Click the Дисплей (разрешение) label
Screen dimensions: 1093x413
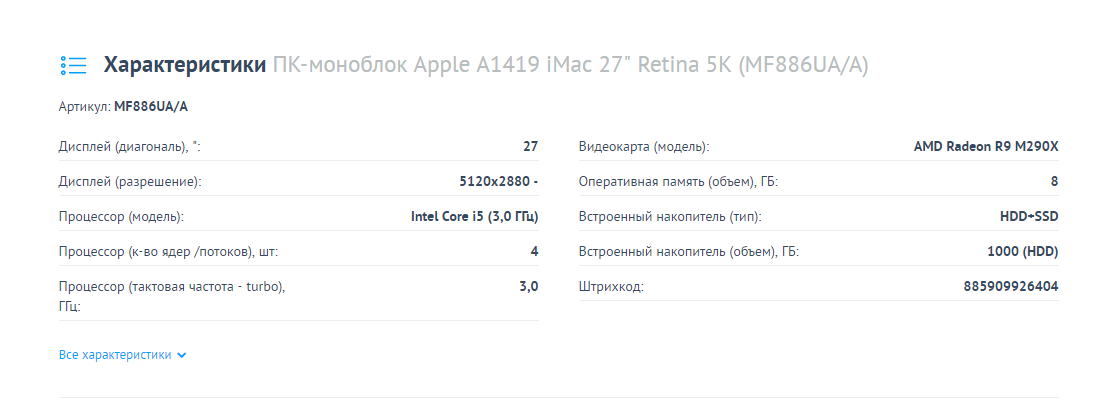click(130, 182)
